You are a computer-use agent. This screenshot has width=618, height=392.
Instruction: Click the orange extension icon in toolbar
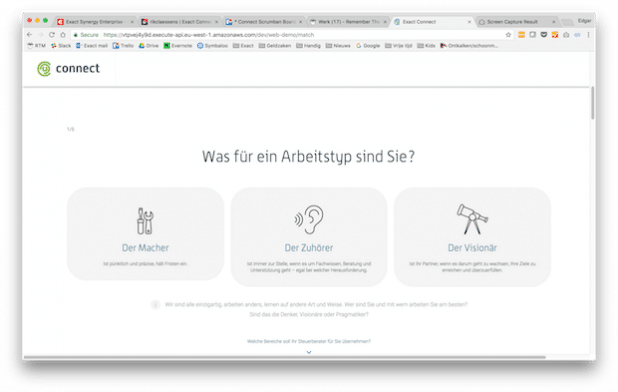click(521, 35)
